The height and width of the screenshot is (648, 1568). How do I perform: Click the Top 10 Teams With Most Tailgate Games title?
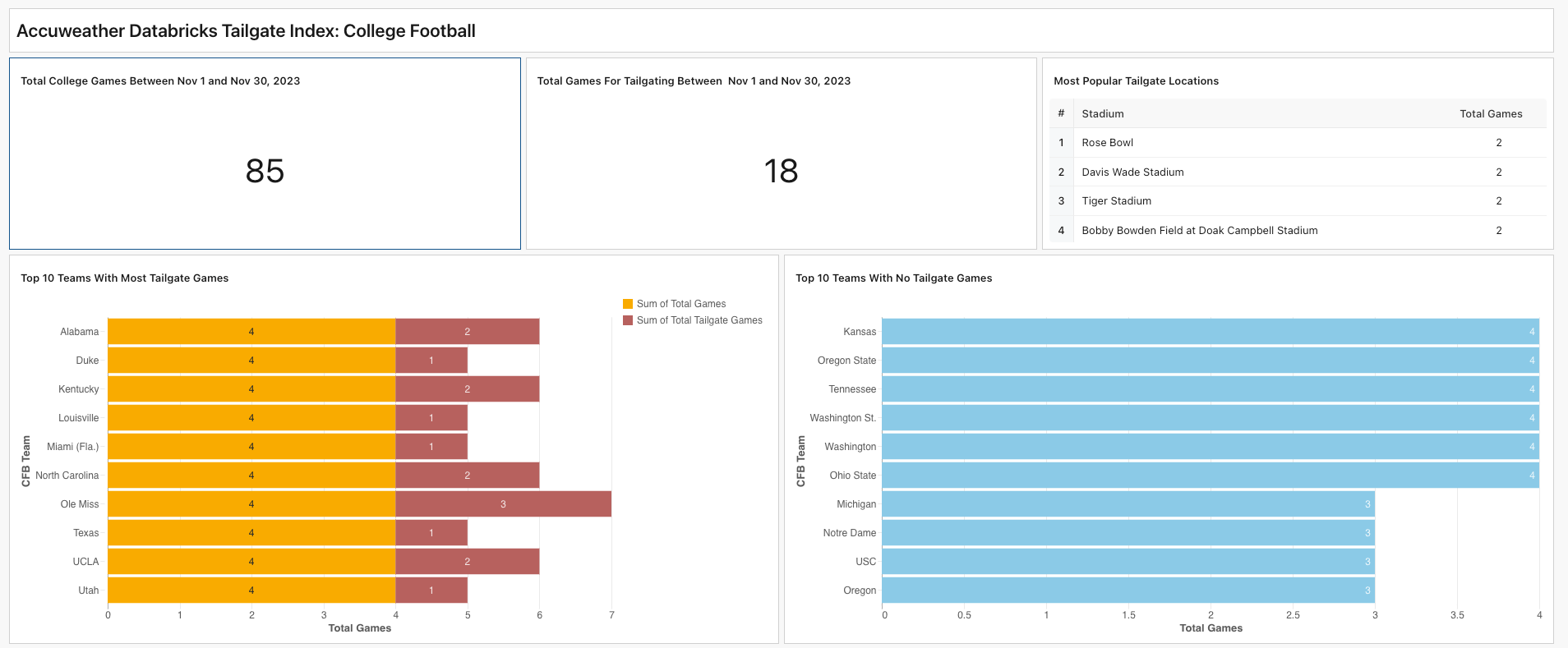click(x=125, y=278)
